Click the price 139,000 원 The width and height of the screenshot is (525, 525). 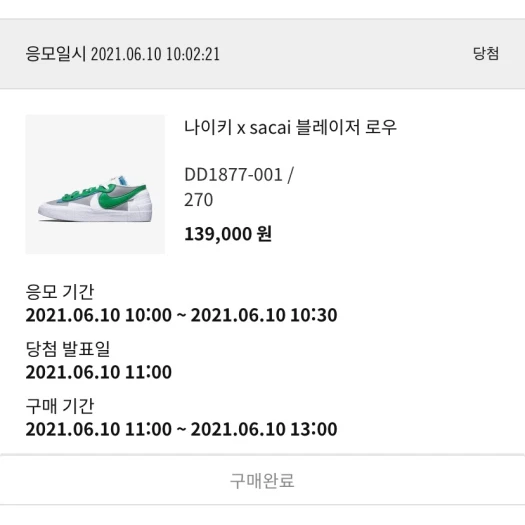pos(228,234)
